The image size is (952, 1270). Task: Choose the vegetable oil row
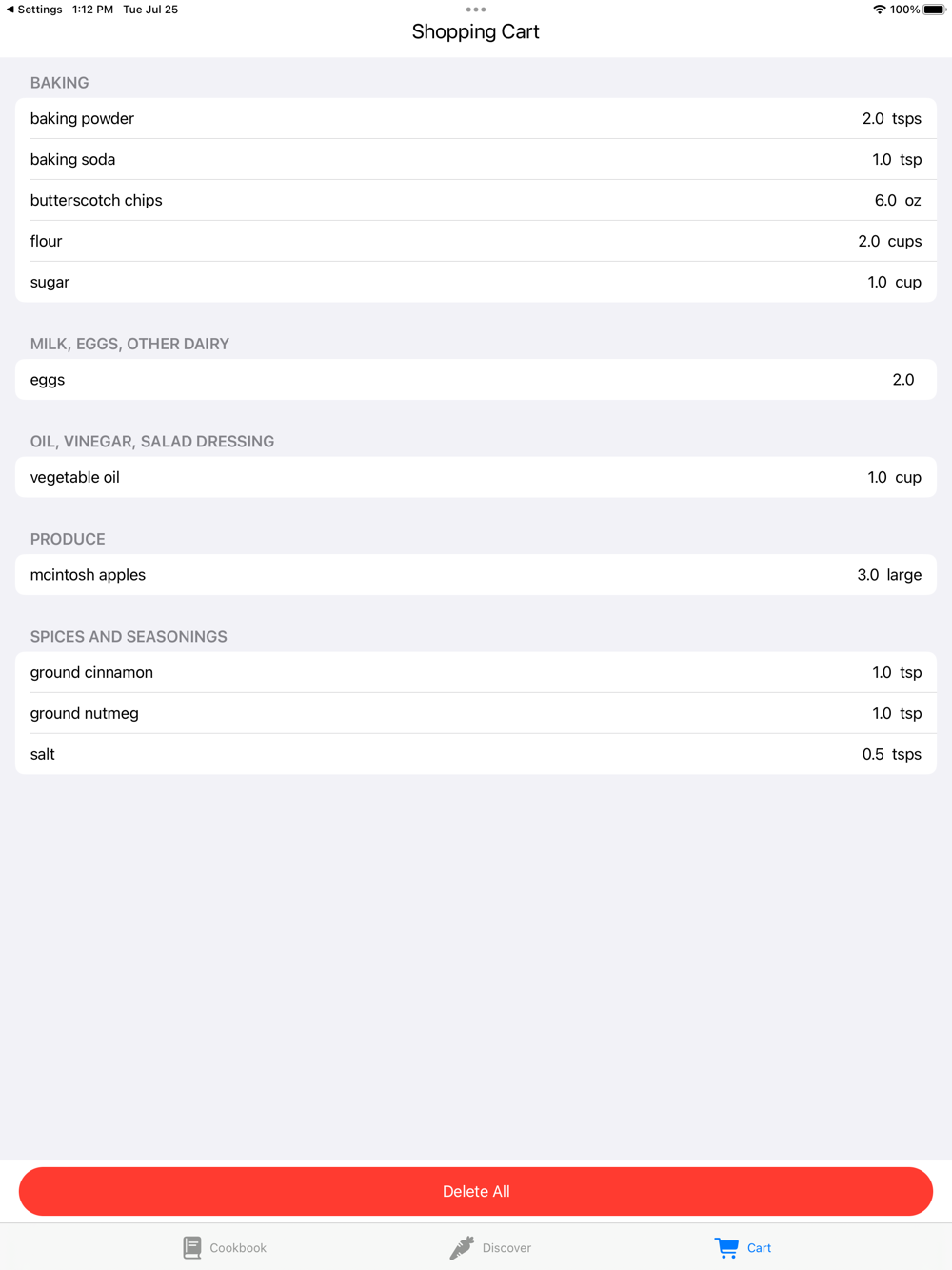[476, 477]
